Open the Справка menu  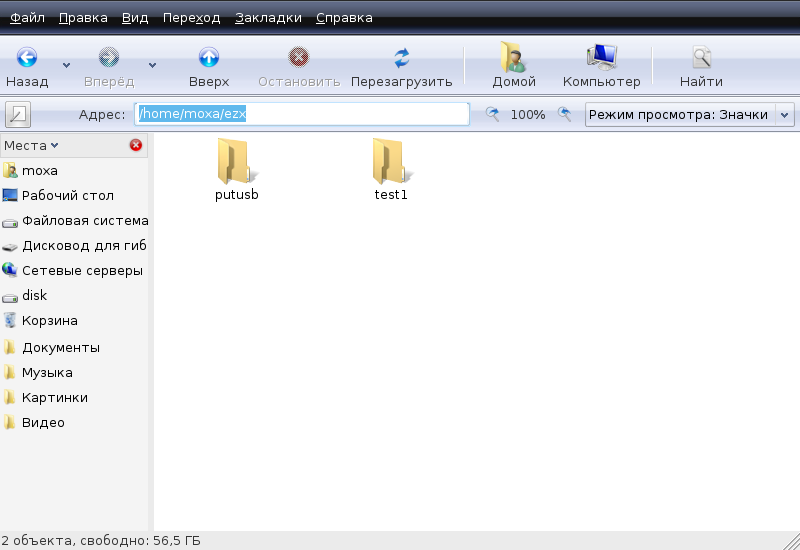click(344, 18)
